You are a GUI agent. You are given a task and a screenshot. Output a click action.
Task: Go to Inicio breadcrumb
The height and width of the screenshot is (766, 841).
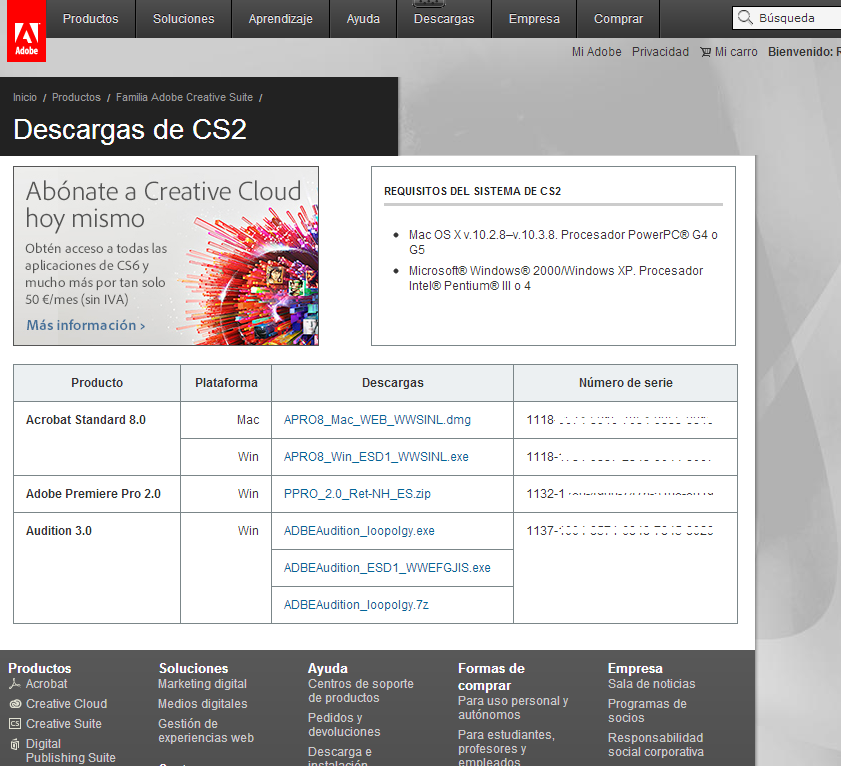[x=25, y=97]
